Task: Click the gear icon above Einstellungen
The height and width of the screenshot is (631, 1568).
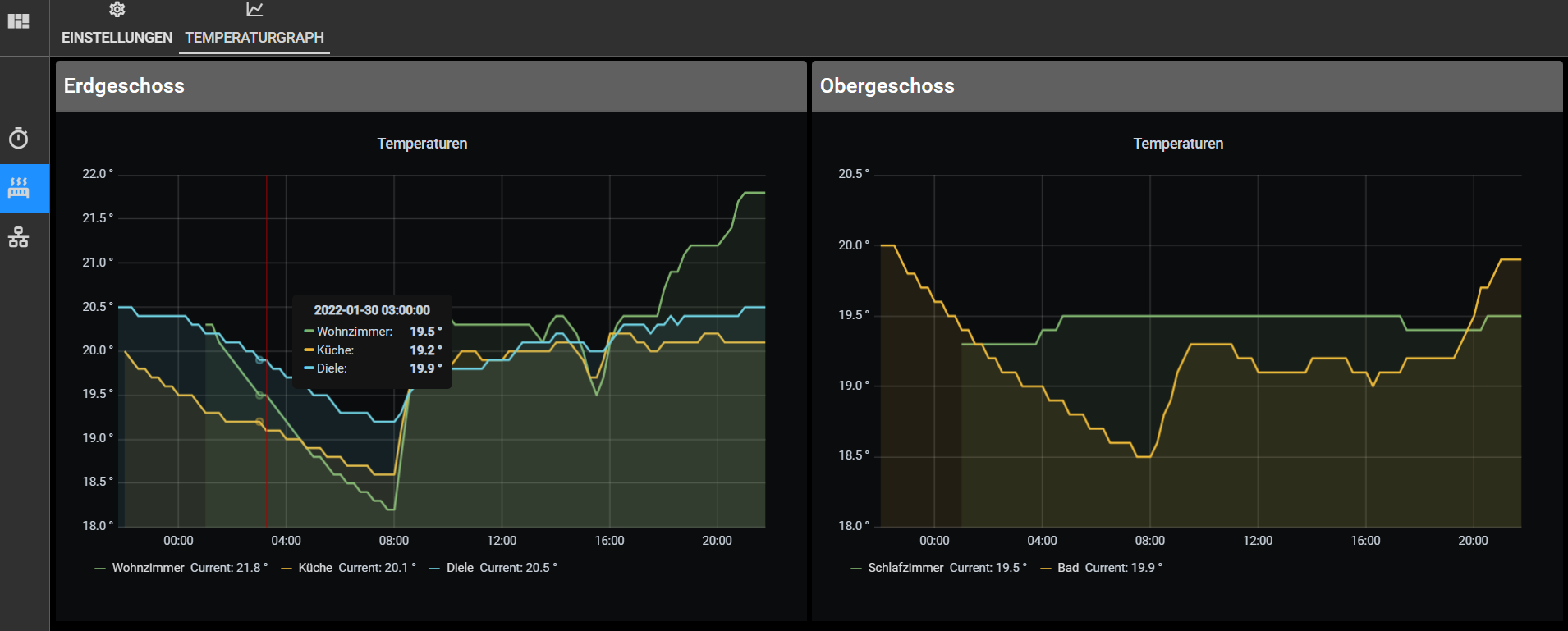Action: point(117,10)
